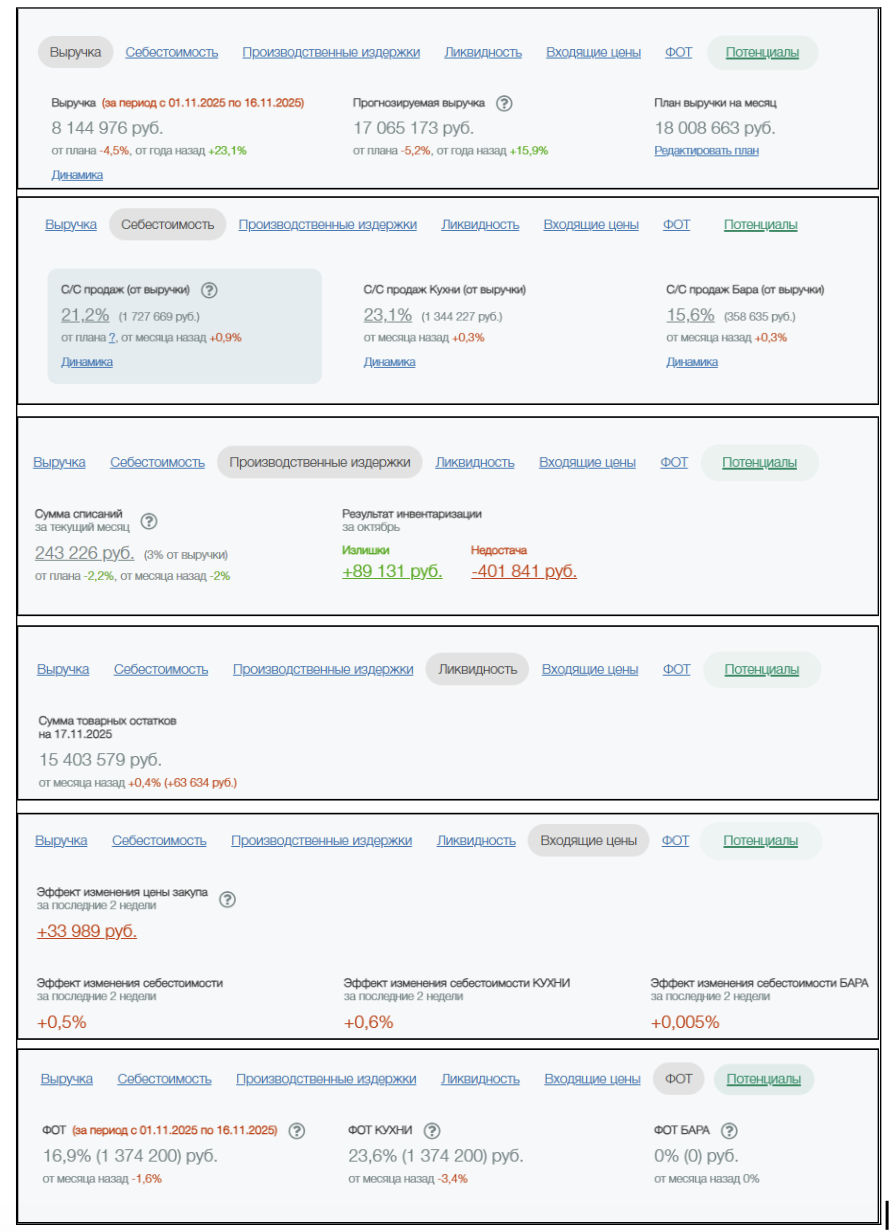890x1232 pixels.
Task: Click help icon after the ФОТ period label
Action: (296, 1131)
